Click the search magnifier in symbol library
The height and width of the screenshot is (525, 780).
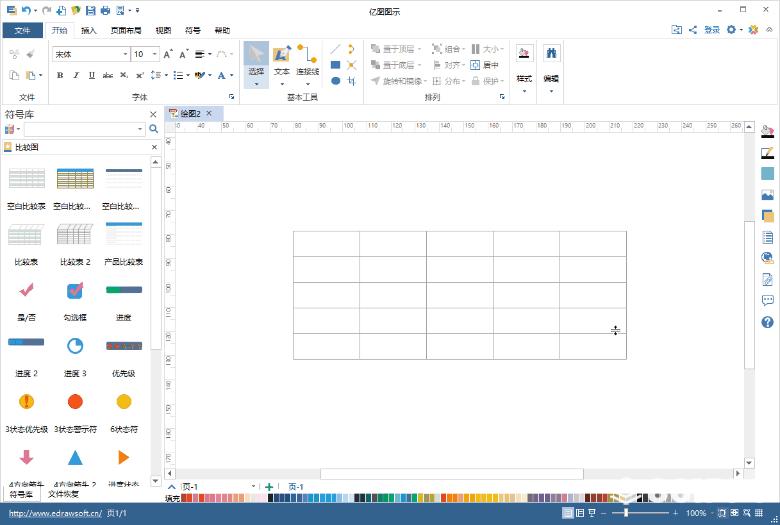coord(154,129)
